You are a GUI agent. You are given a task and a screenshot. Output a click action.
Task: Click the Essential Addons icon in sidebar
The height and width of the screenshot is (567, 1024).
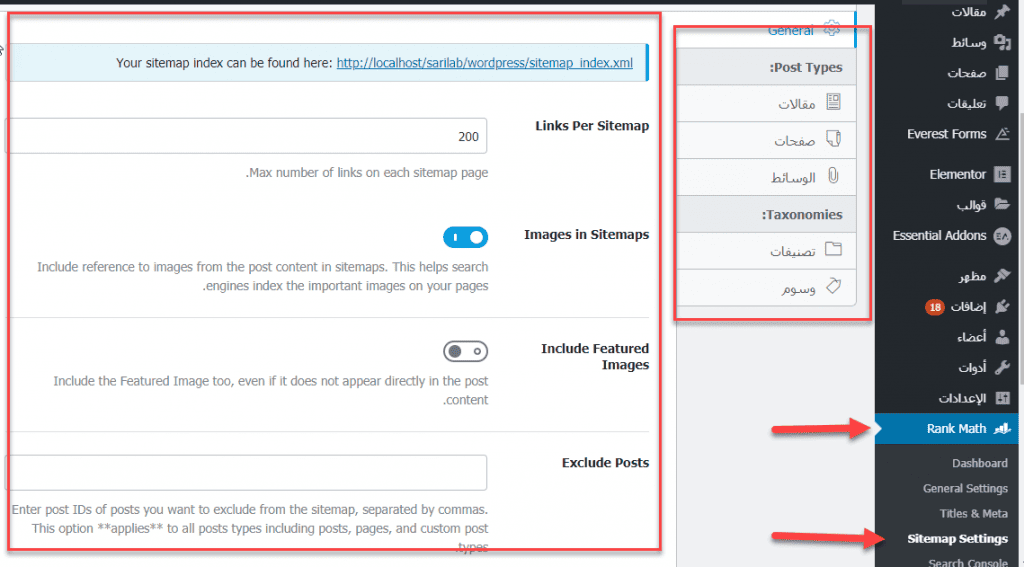click(x=1002, y=236)
